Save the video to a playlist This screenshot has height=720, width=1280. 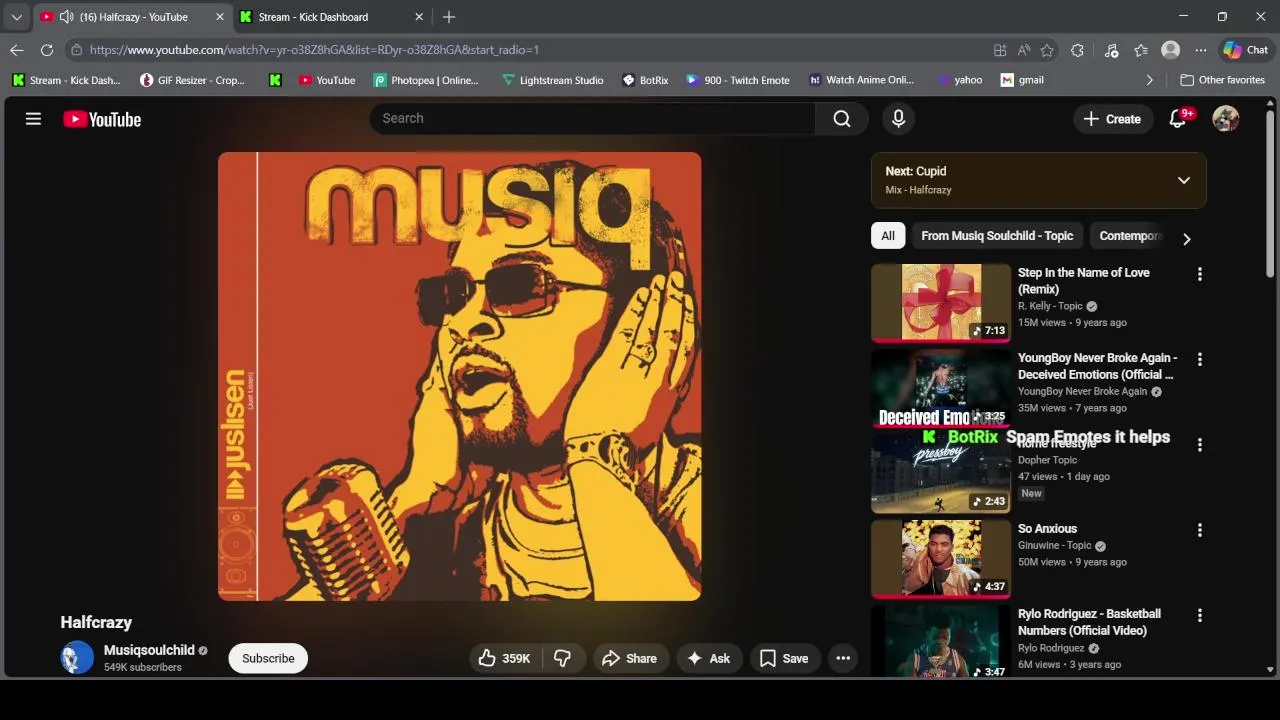(784, 658)
